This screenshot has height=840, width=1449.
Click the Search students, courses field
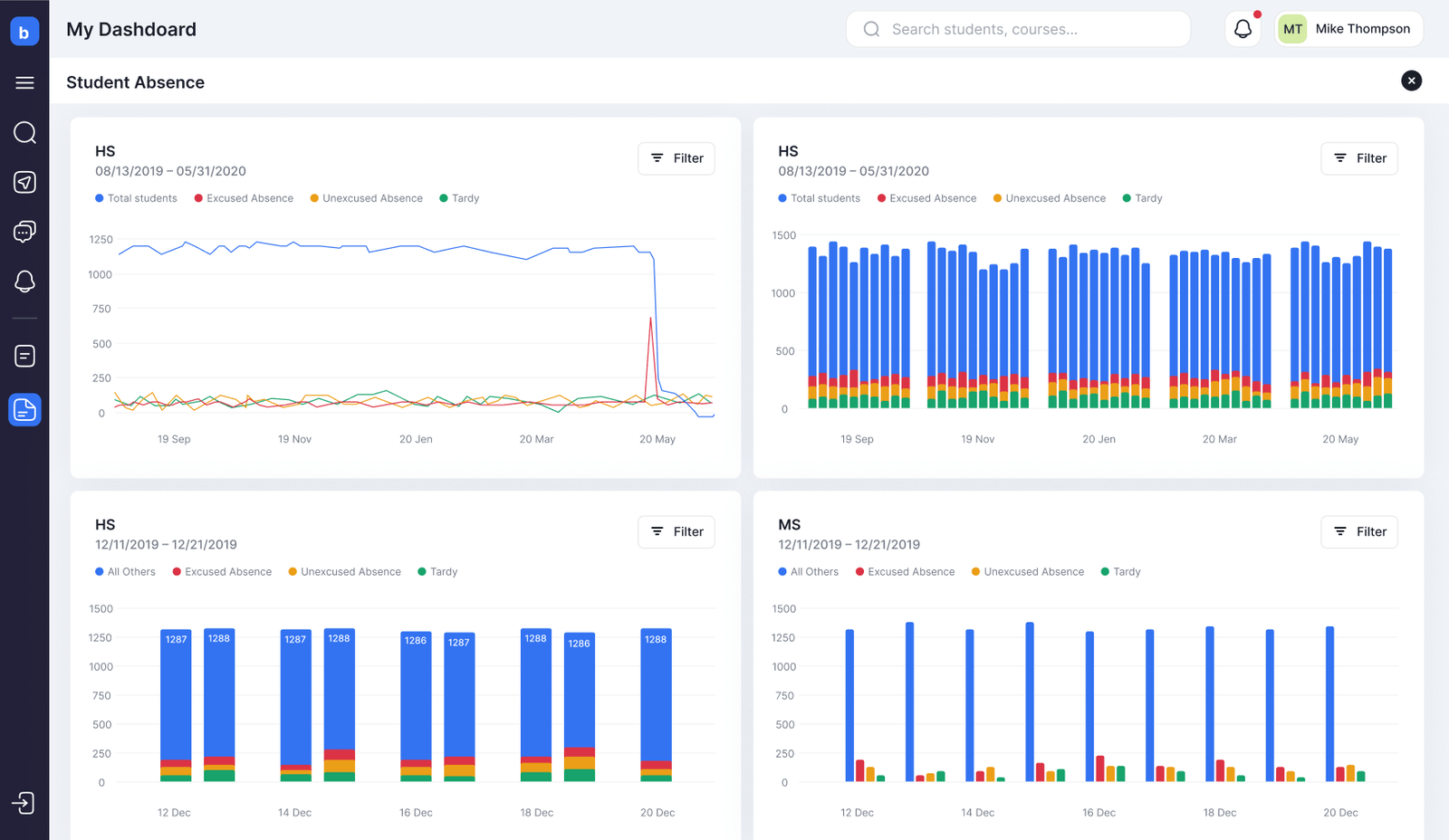point(1018,29)
